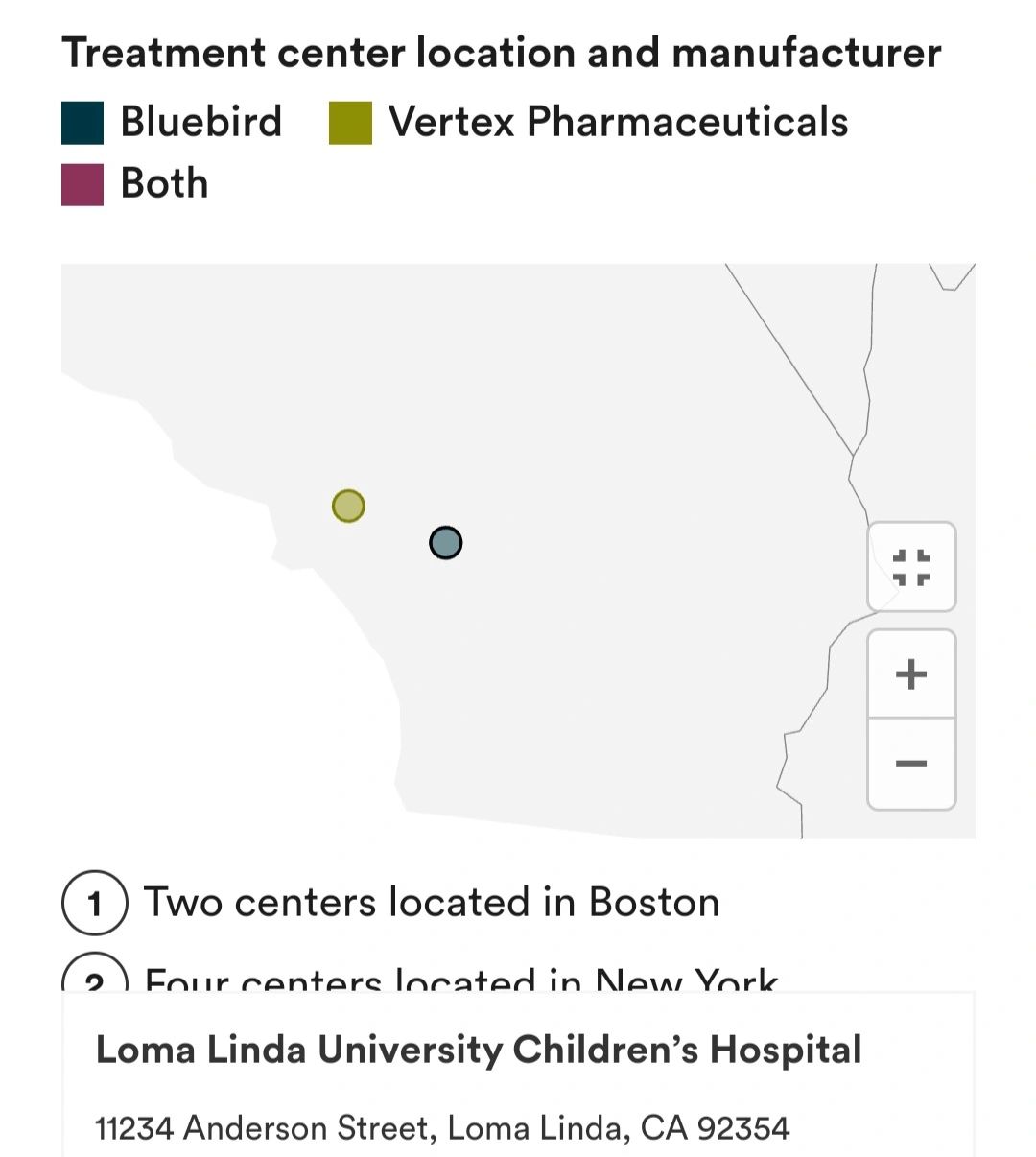1036x1157 pixels.
Task: Click 'Two centers located in Boston' note
Action: tap(432, 903)
